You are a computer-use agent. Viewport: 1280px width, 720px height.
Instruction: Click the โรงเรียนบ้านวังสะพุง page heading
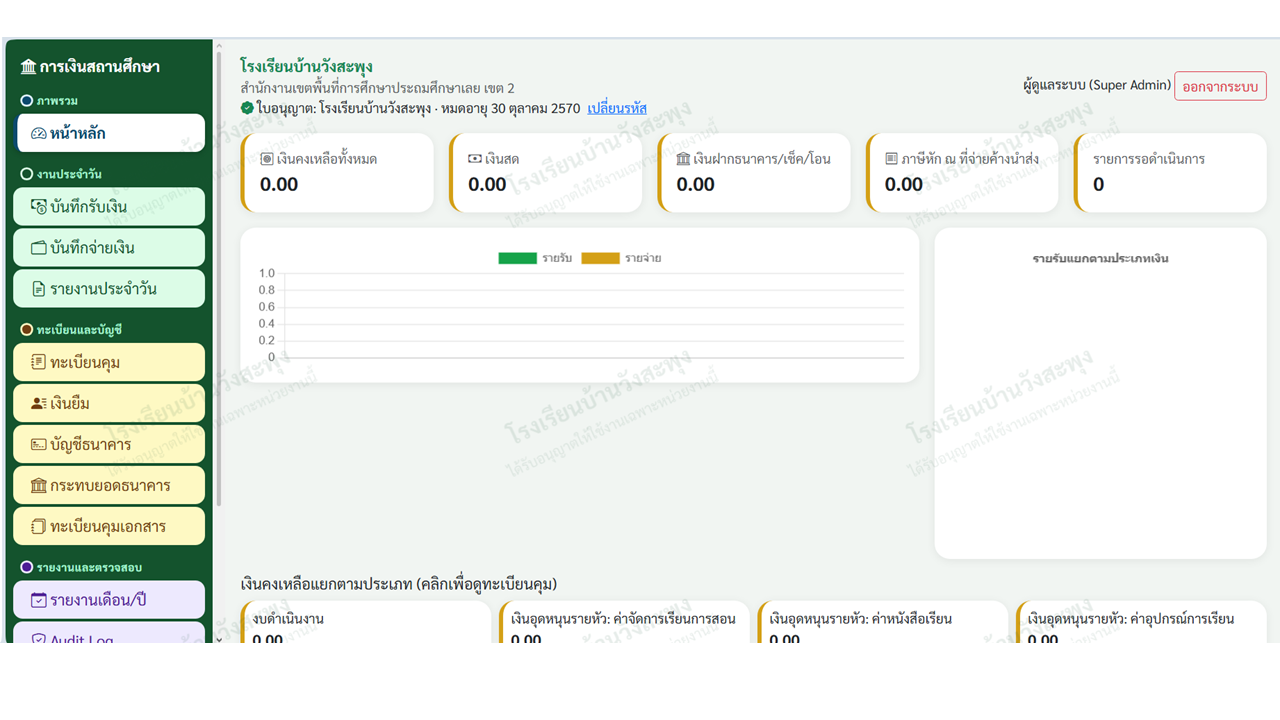306,67
